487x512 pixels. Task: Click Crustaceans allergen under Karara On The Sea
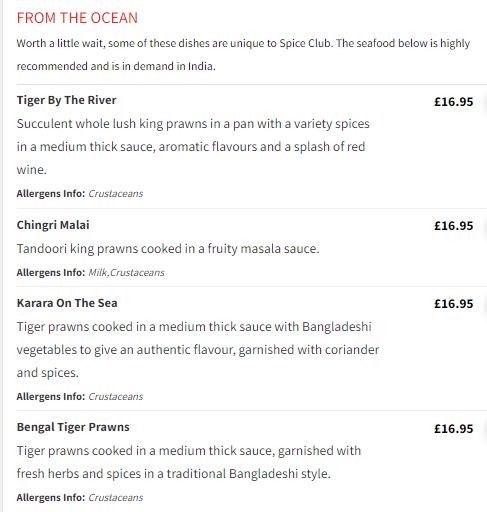116,397
